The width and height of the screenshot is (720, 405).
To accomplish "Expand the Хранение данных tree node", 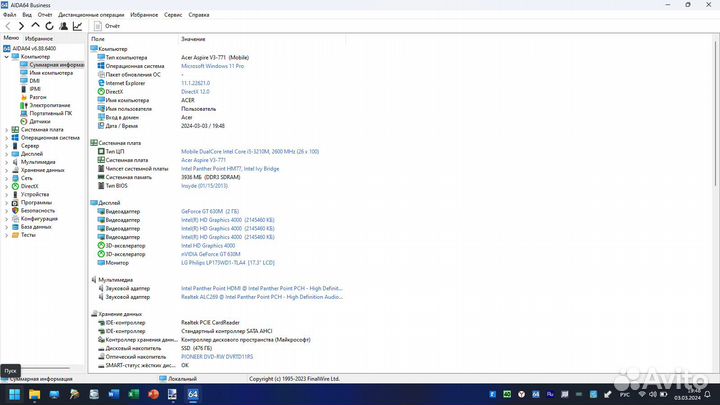I will click(6, 170).
